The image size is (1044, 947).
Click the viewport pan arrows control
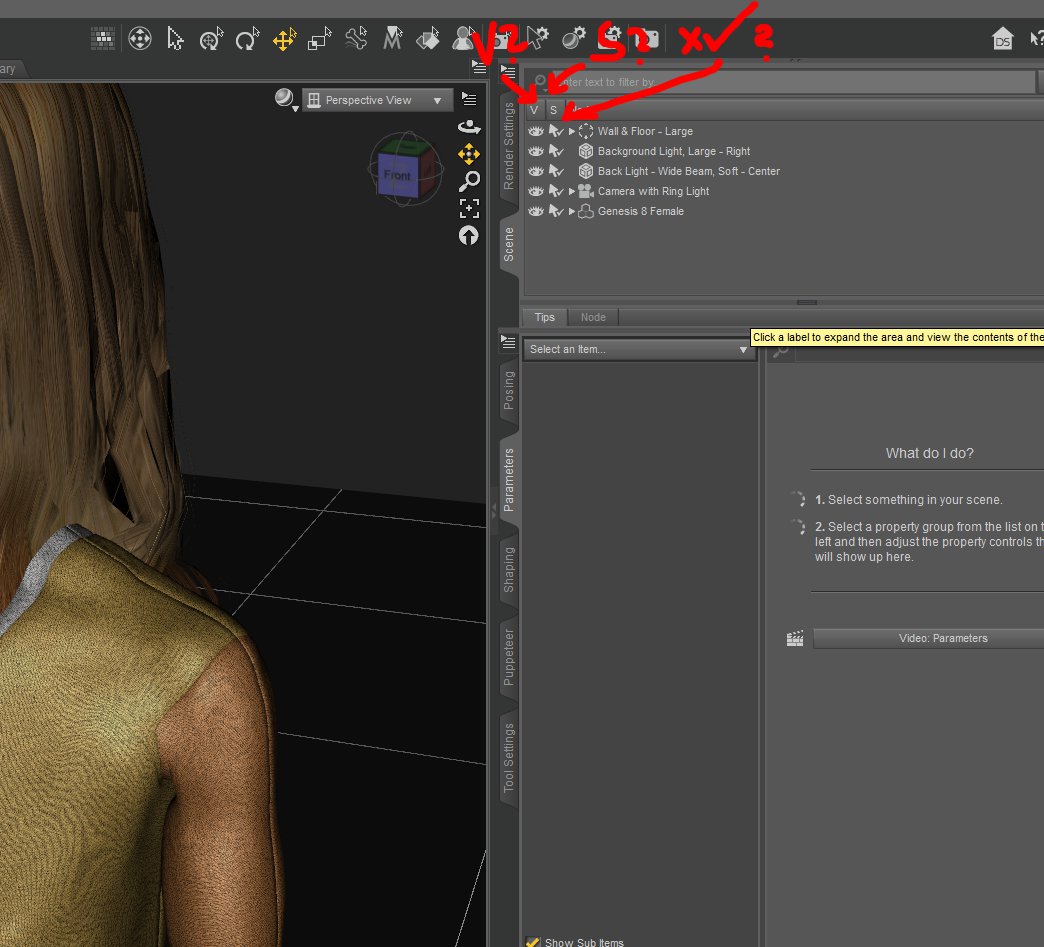[469, 154]
